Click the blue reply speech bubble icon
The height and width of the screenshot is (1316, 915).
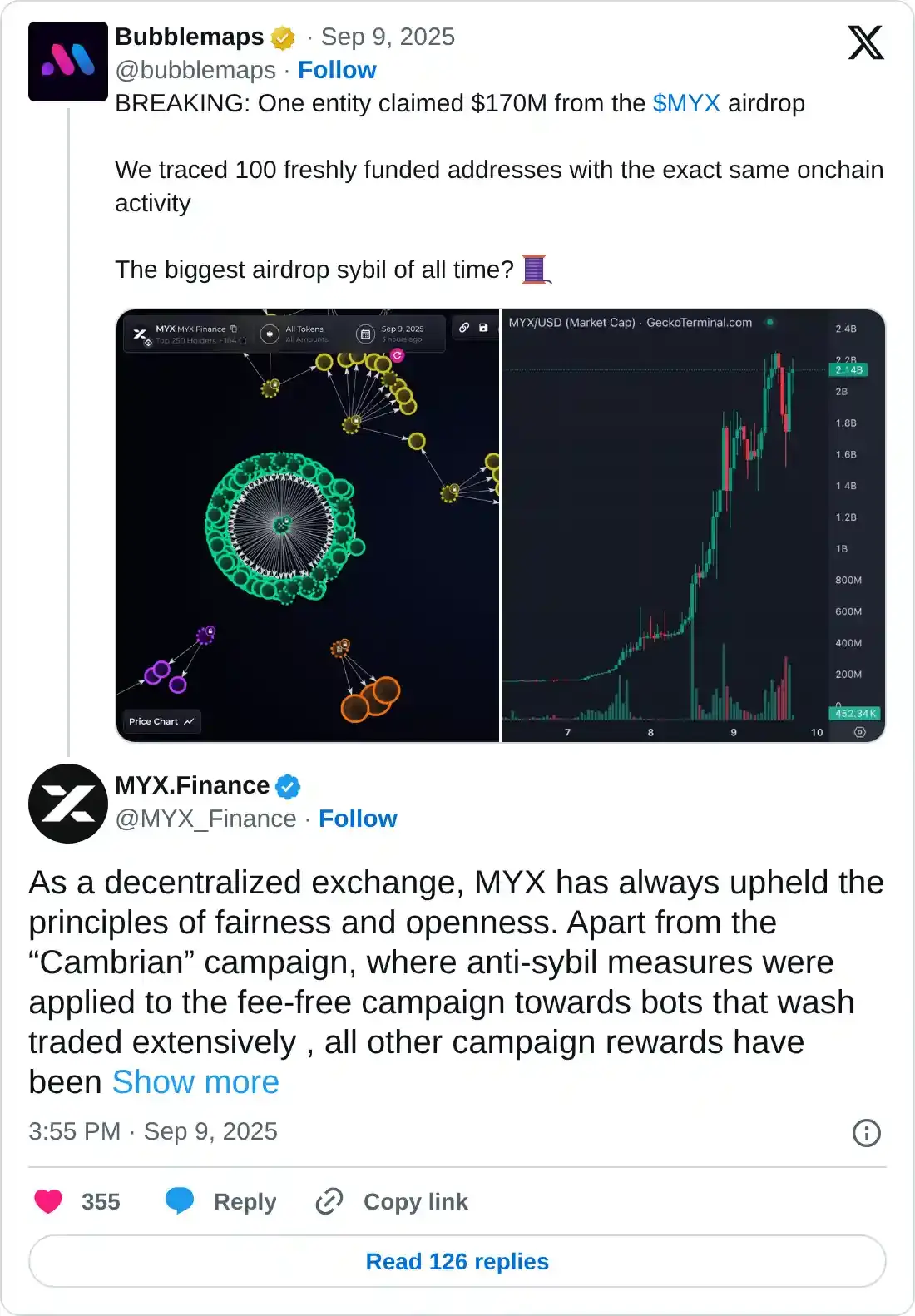180,1201
